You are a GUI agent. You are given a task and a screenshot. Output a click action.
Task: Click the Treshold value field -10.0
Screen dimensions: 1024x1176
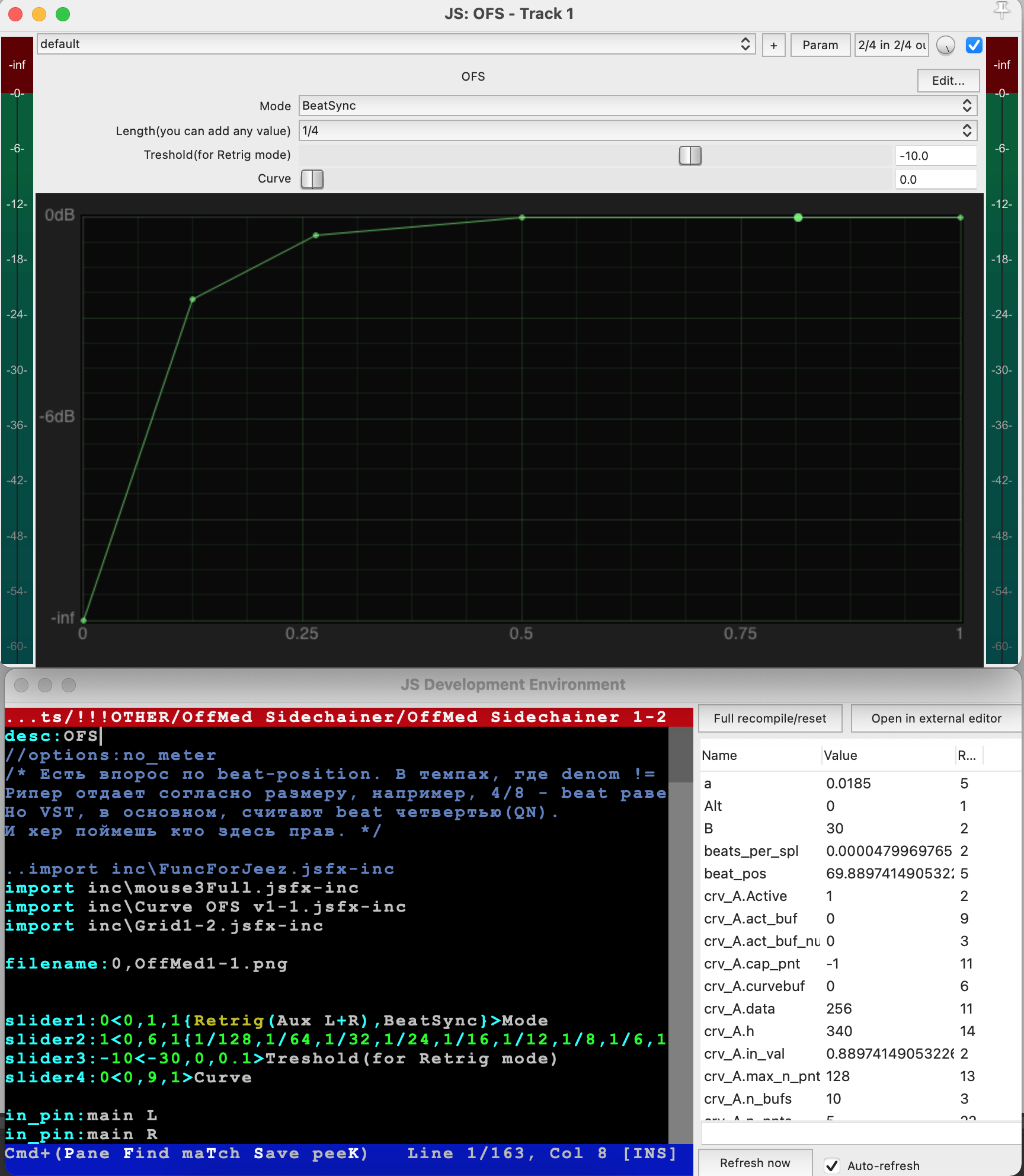coord(936,156)
